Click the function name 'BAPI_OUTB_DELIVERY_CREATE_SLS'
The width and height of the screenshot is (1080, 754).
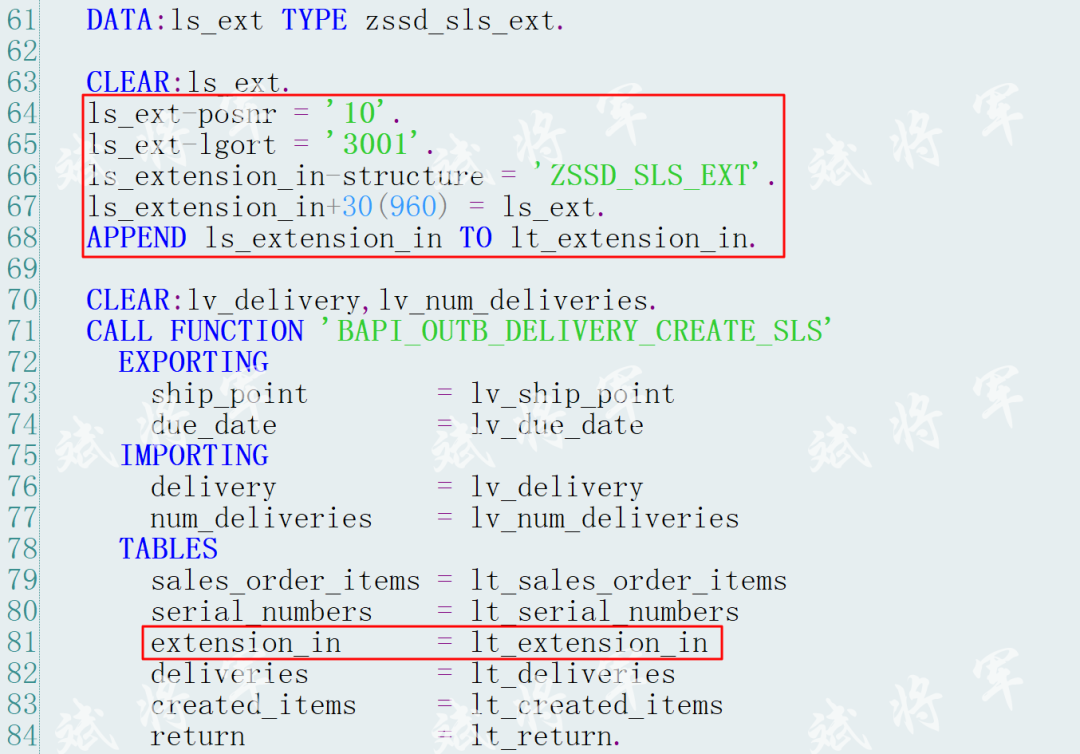click(x=577, y=331)
